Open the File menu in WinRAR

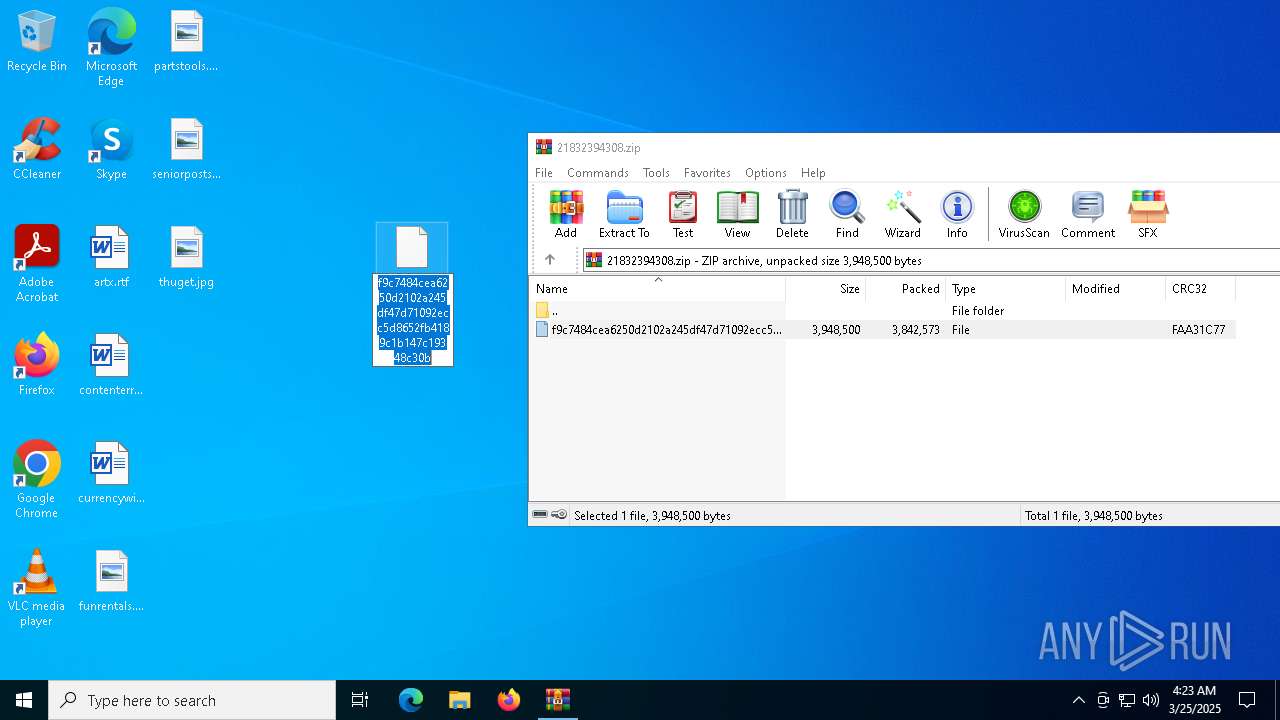544,173
